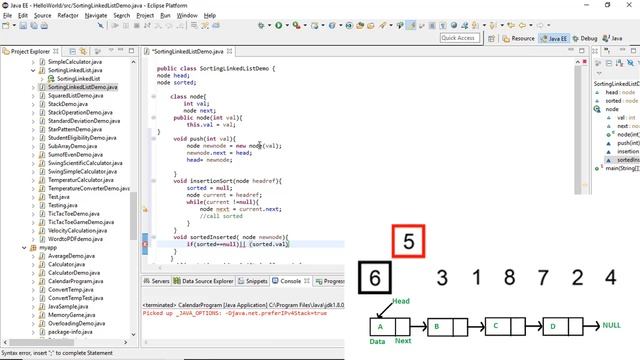Open the Window menu
The height and width of the screenshot is (360, 640).
pos(187,16)
